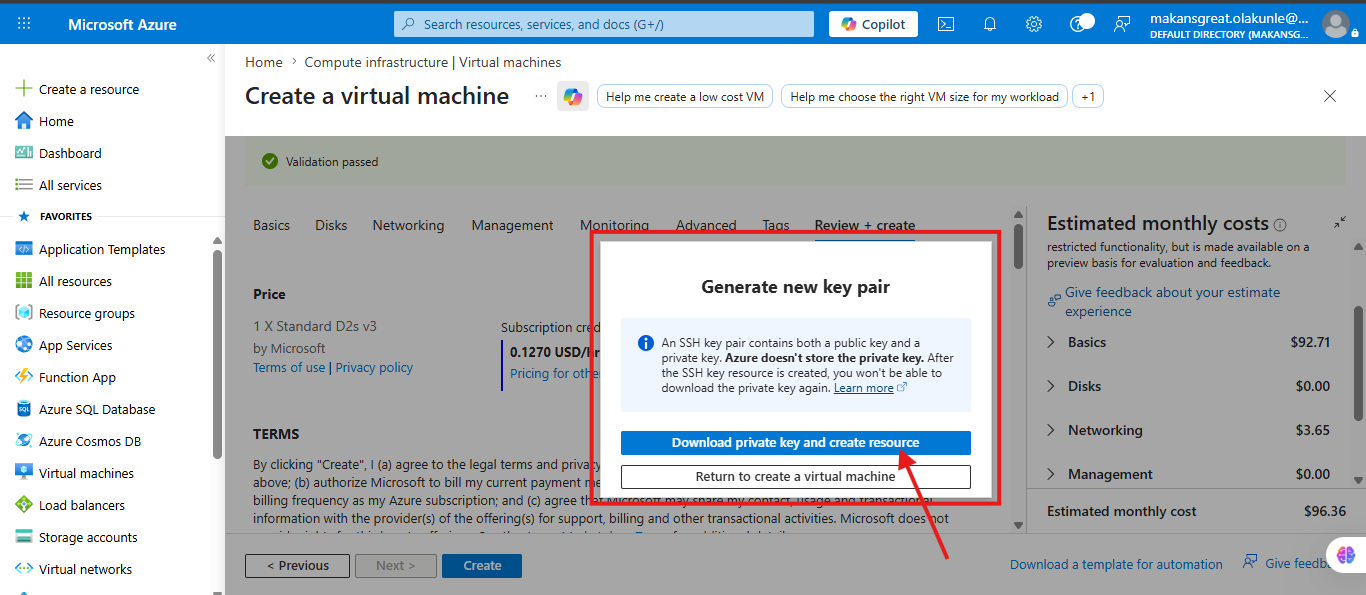This screenshot has height=595, width=1366.
Task: Click the Create button at bottom
Action: tap(482, 565)
